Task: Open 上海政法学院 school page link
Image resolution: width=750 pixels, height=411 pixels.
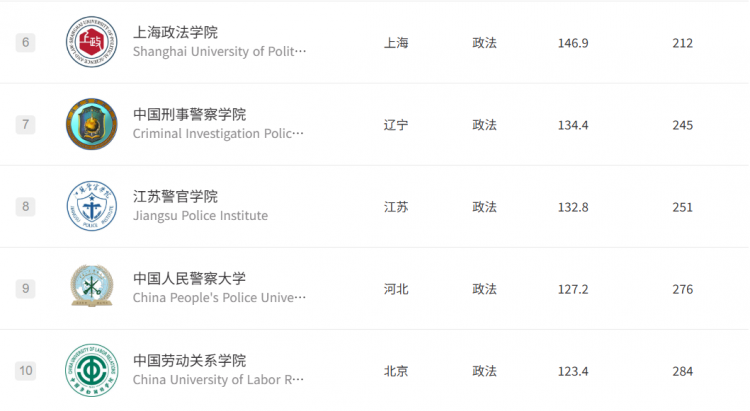Action: tap(175, 32)
